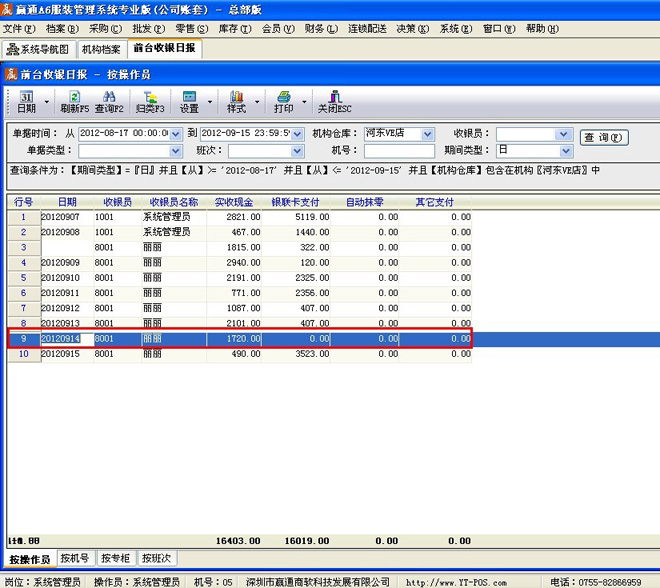
Task: Click the 打印 printer icon
Action: (x=284, y=102)
